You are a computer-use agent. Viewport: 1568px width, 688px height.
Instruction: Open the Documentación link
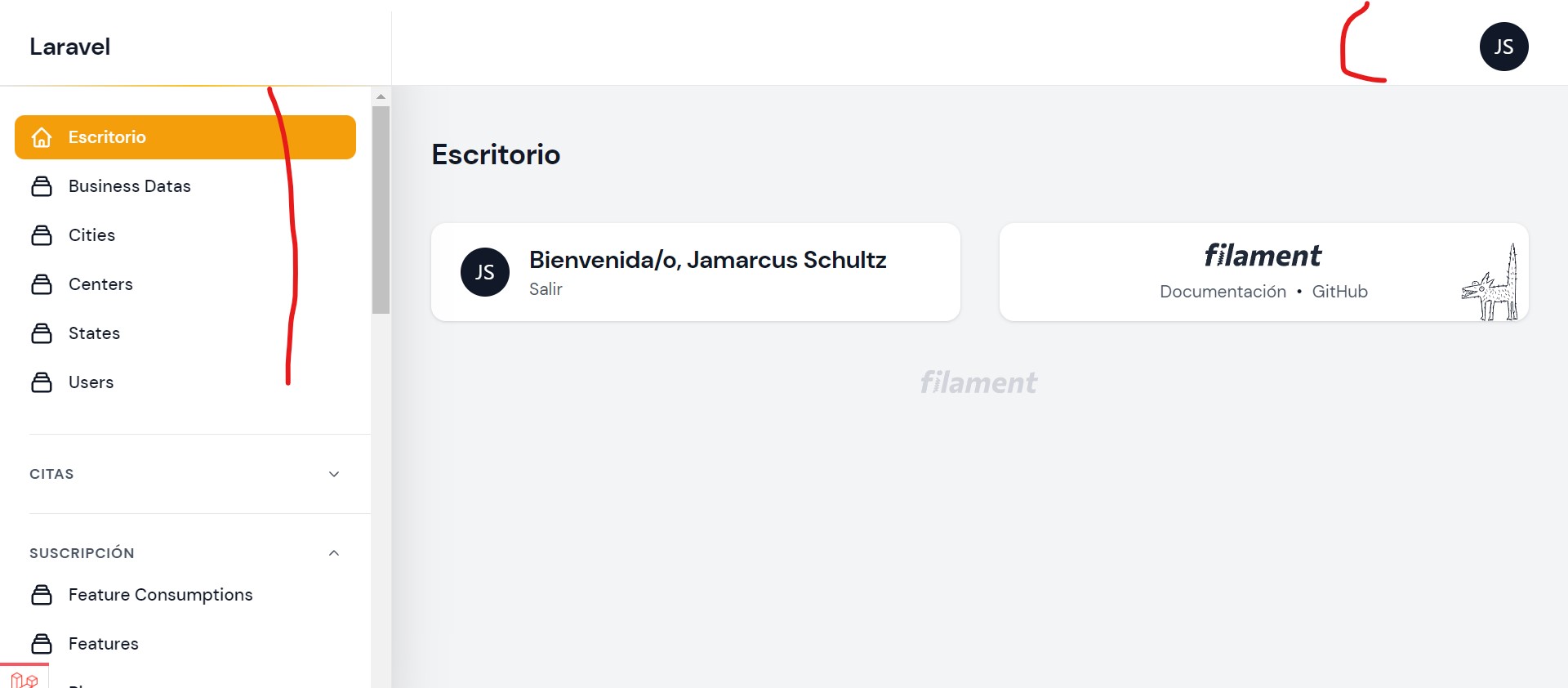tap(1223, 292)
